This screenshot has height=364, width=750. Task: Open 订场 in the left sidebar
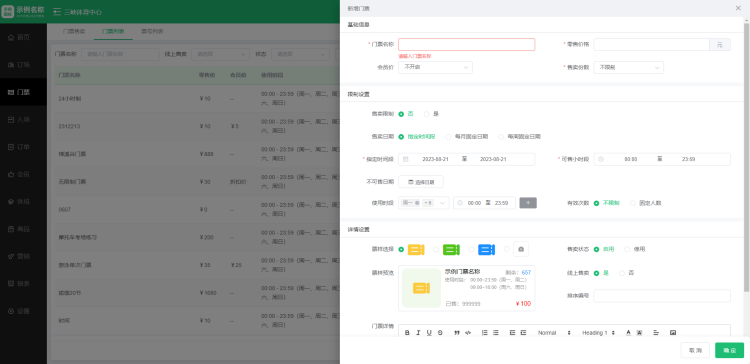click(x=23, y=65)
